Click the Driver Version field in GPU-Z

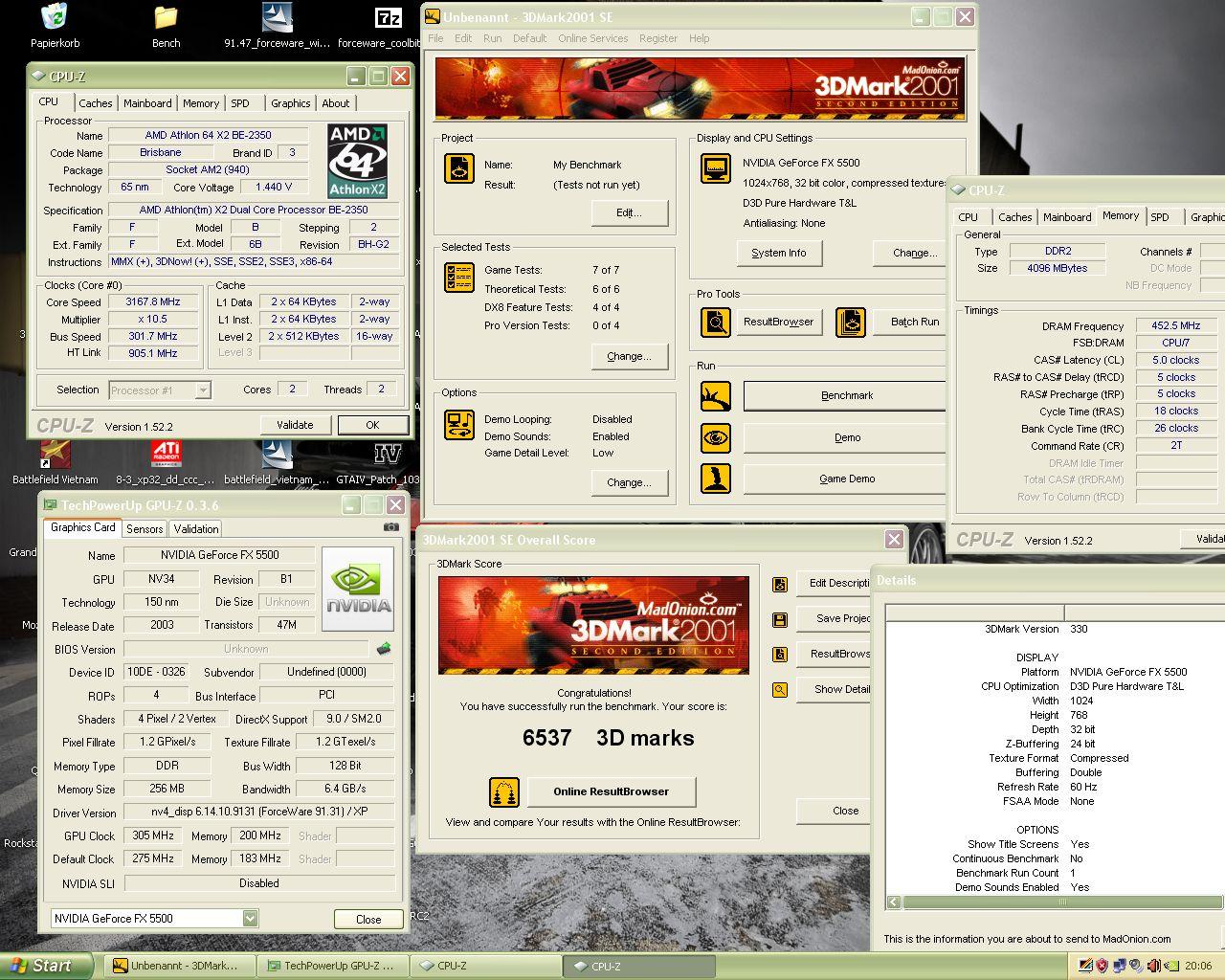pos(258,812)
